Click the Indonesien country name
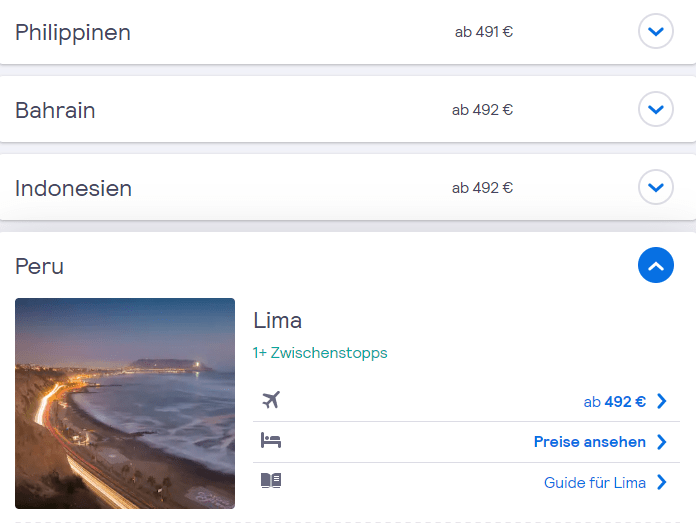The image size is (696, 523). [x=73, y=188]
